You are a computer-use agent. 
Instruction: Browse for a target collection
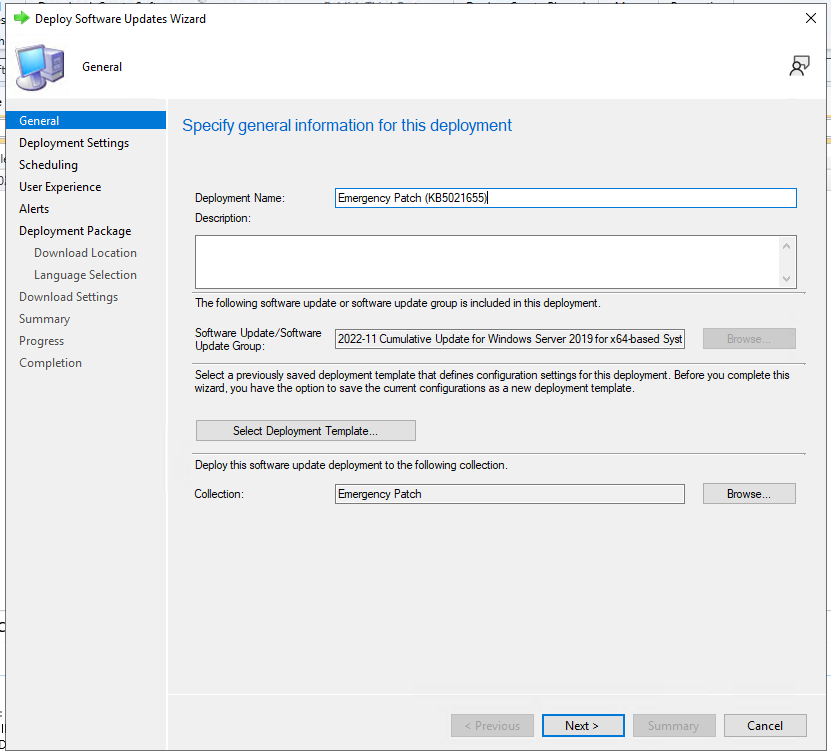[749, 494]
